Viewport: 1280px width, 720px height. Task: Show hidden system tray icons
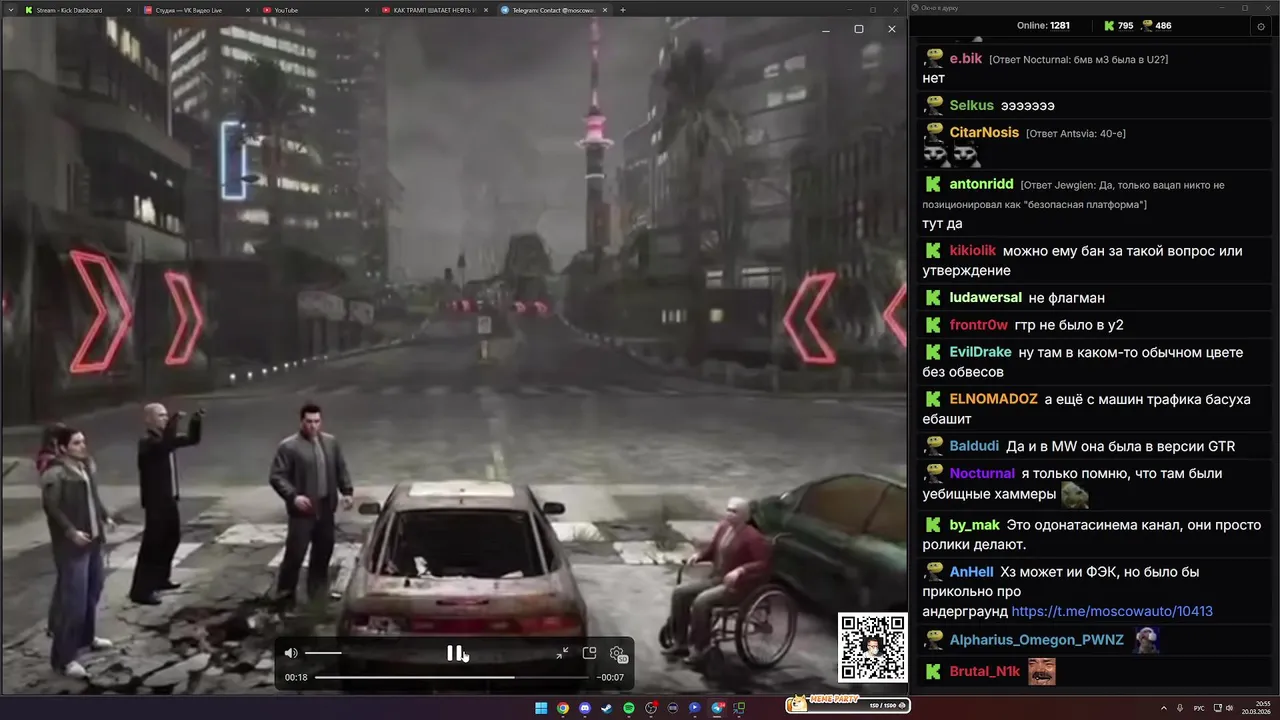(x=1164, y=708)
